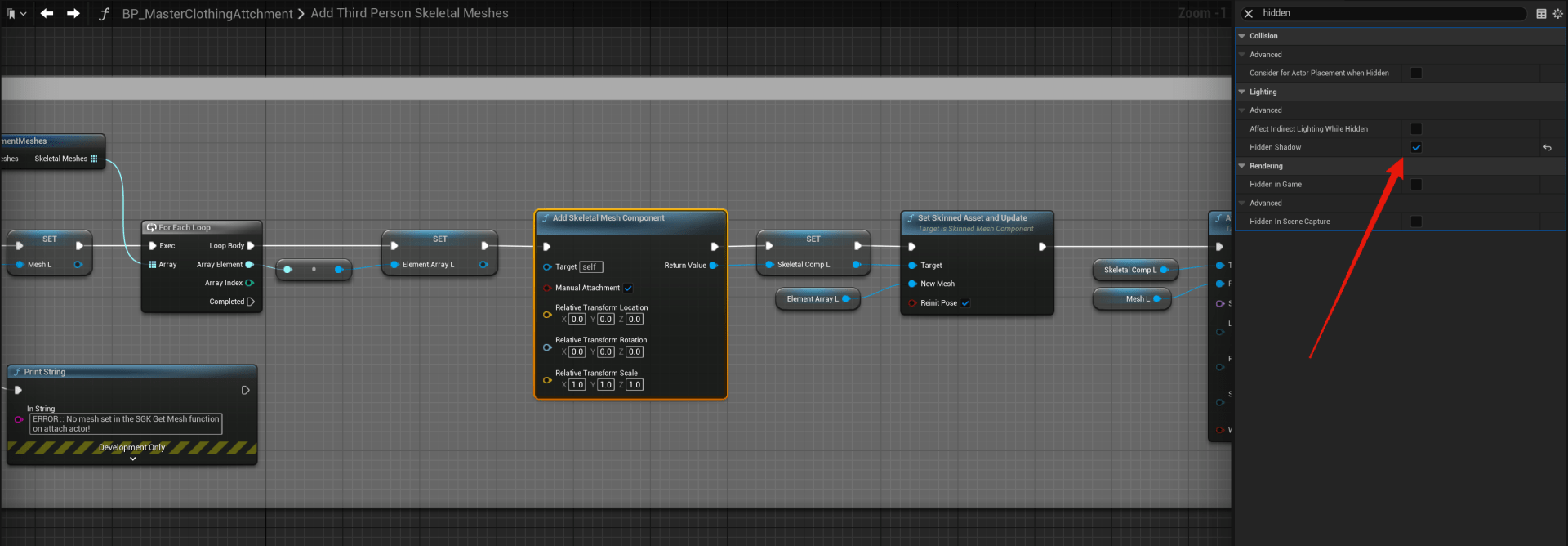Click the Completed pin on For Each Loop
The height and width of the screenshot is (546, 1568).
click(250, 302)
